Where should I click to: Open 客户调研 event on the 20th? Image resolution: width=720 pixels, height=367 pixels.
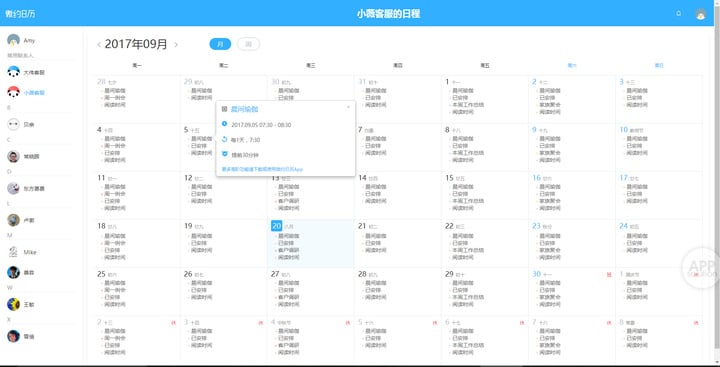(x=288, y=250)
